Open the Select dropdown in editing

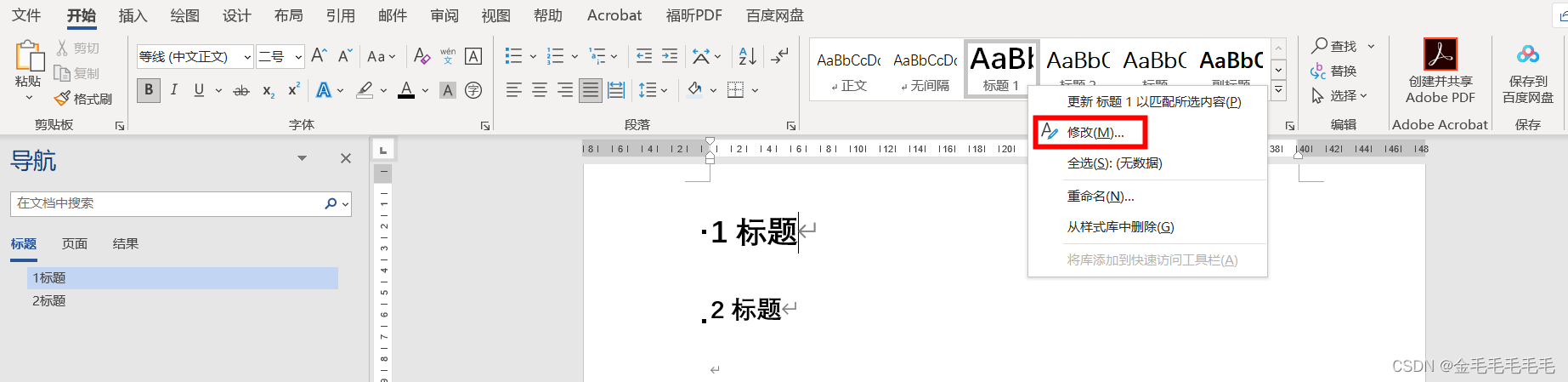[1339, 95]
